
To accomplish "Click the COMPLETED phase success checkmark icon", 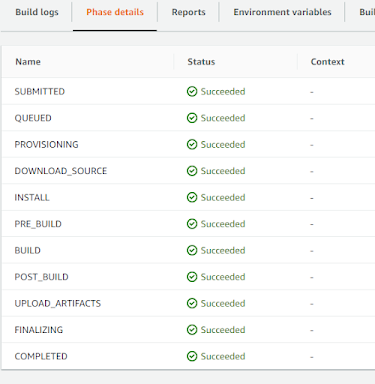I will click(x=192, y=356).
